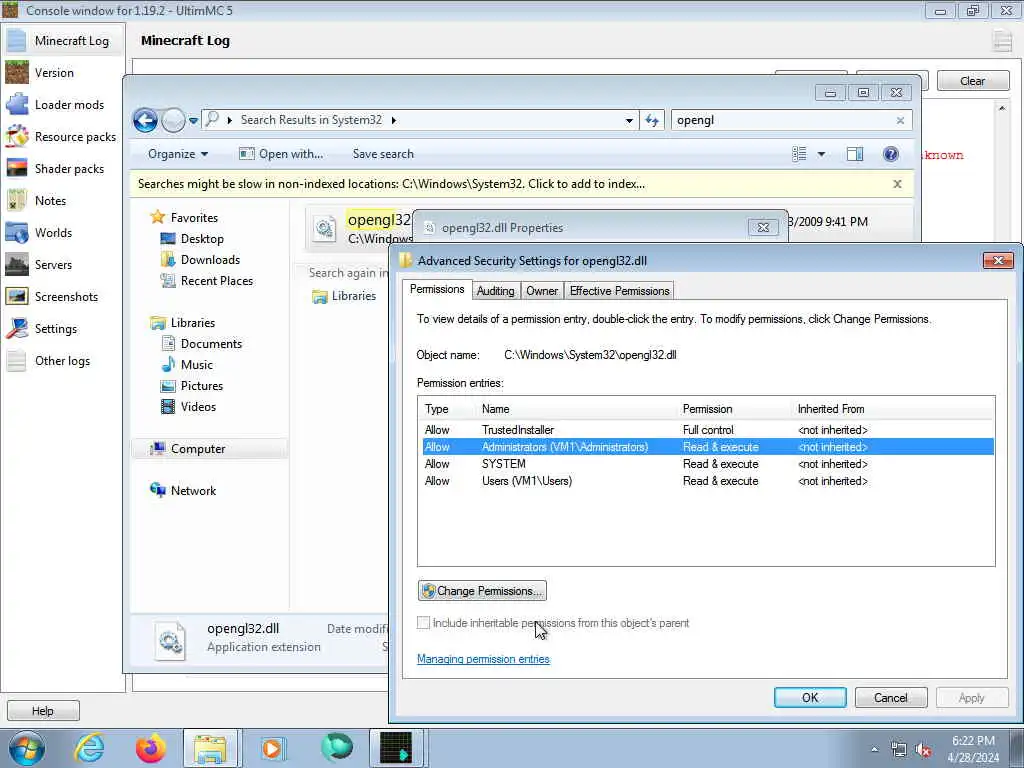This screenshot has width=1024, height=768.
Task: Click Clear button in Minecraft Log
Action: (972, 81)
